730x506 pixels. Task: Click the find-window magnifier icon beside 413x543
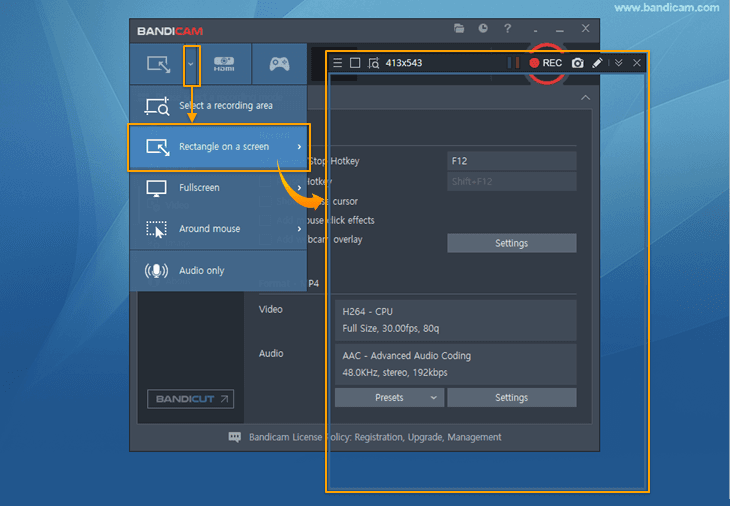pyautogui.click(x=373, y=63)
